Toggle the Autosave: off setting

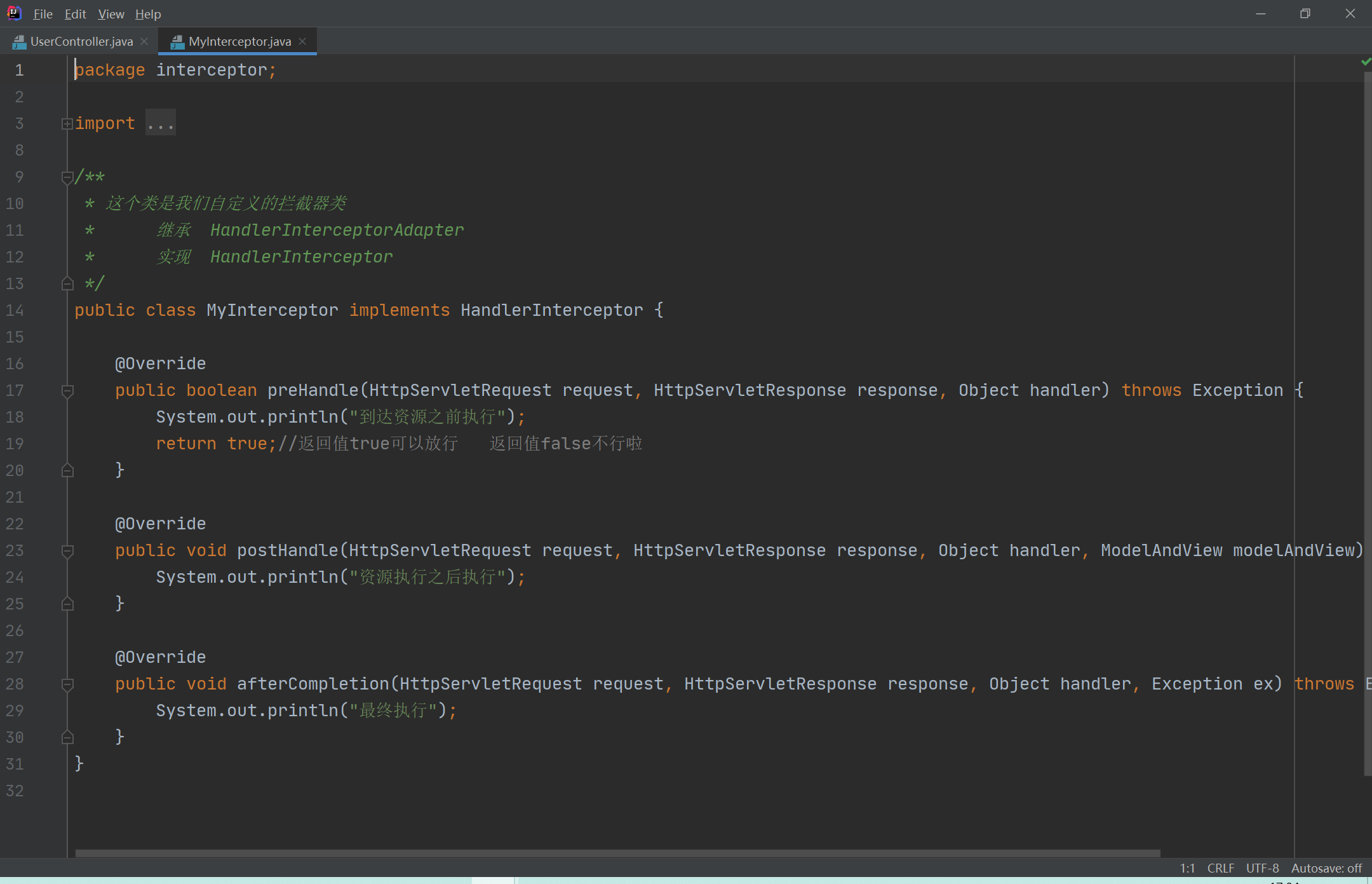pos(1326,868)
